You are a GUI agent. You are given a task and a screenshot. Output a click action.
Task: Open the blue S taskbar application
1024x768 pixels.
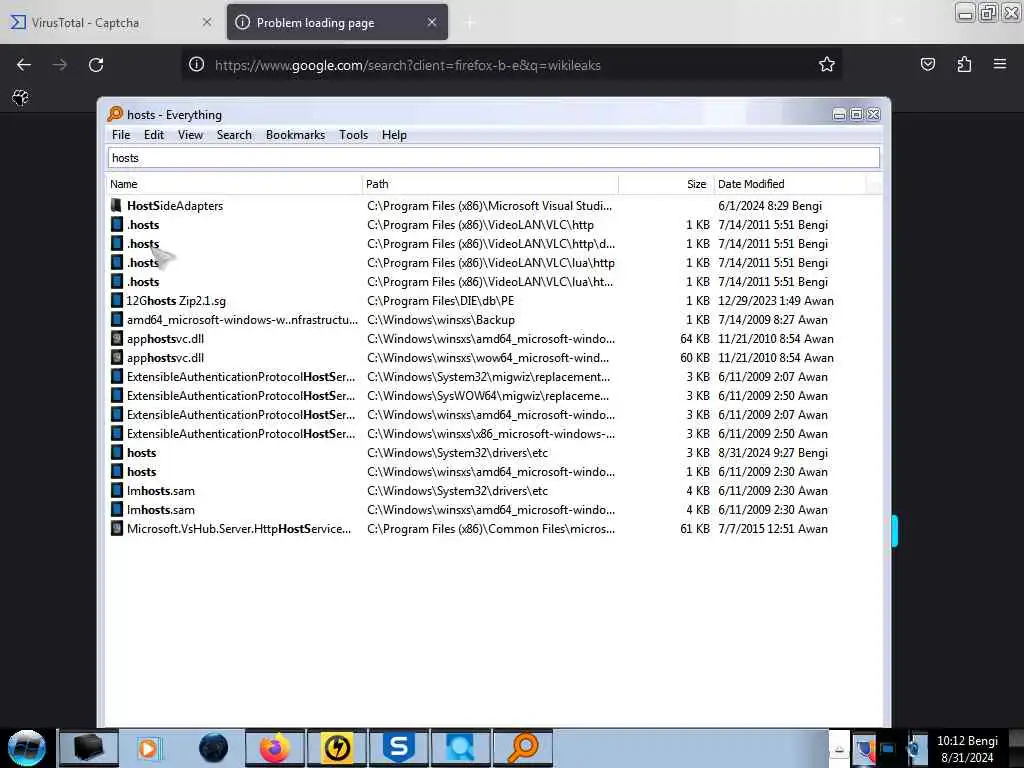[x=398, y=748]
